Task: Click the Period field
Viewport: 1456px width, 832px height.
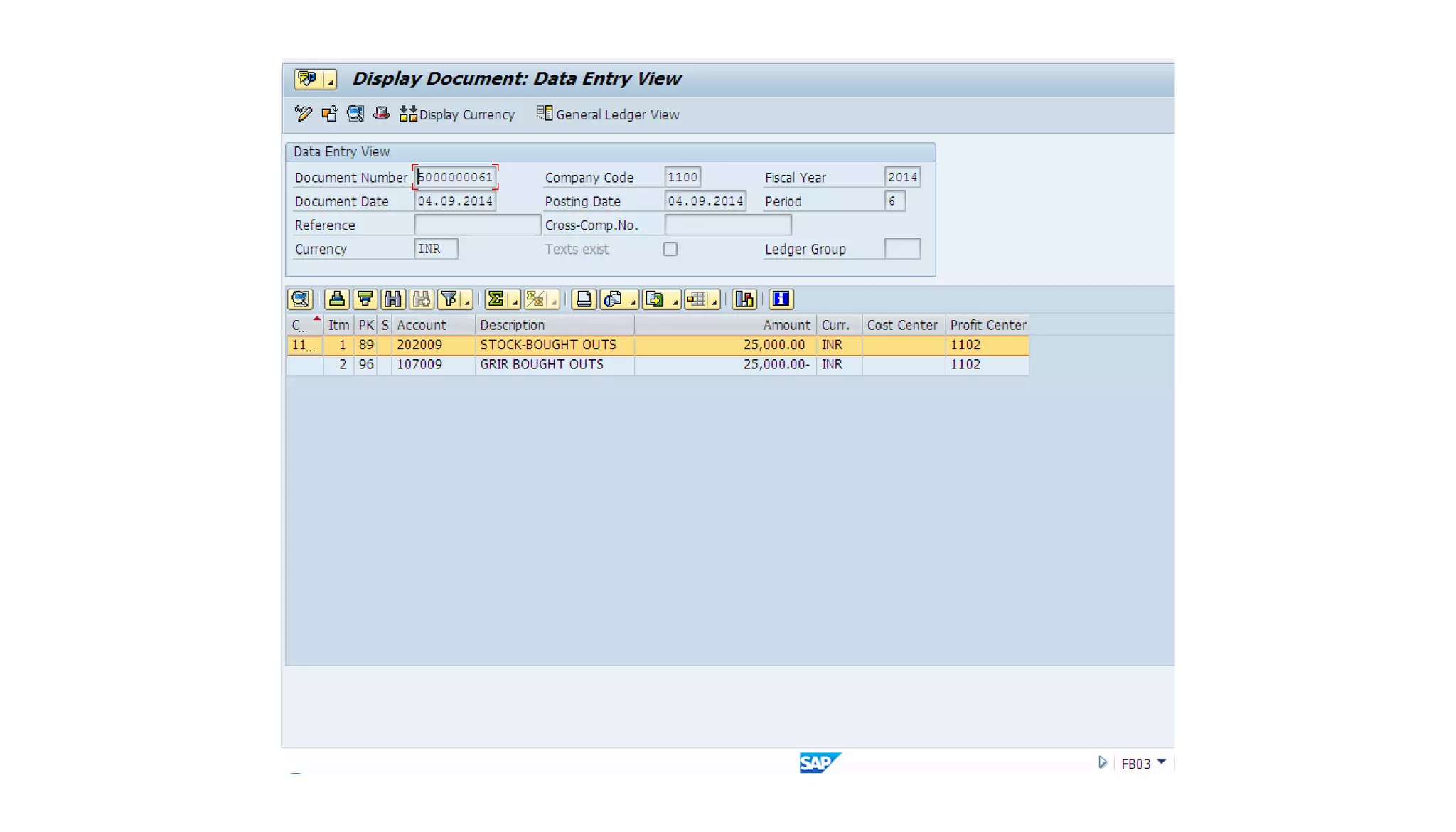Action: click(894, 201)
